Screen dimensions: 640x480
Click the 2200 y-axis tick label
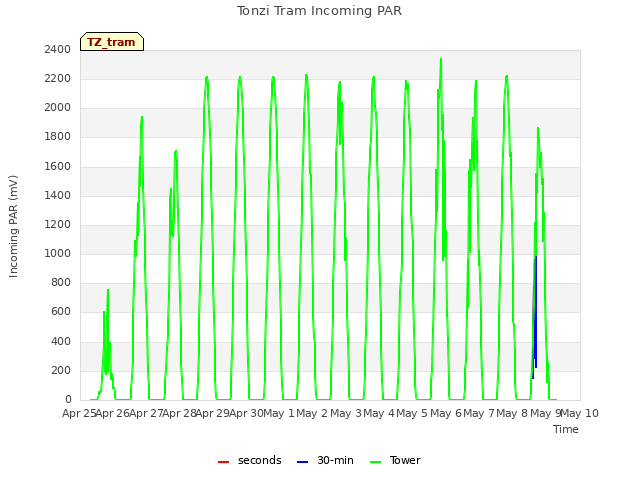[58, 78]
